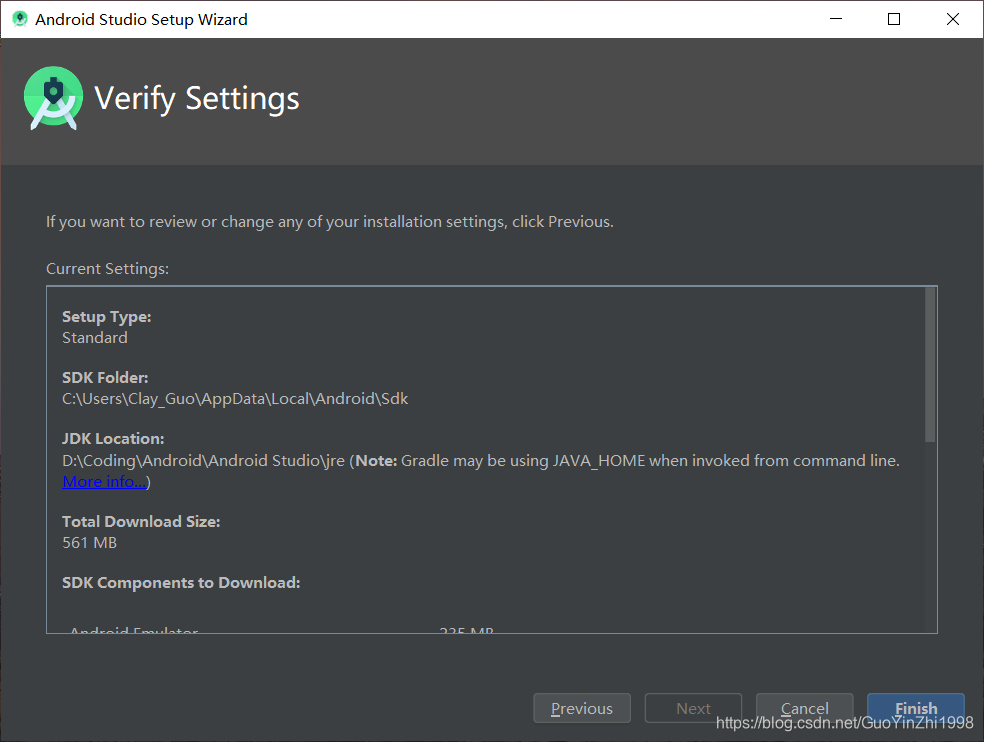984x742 pixels.
Task: Click the 'Current Settings:' label
Action: (107, 269)
